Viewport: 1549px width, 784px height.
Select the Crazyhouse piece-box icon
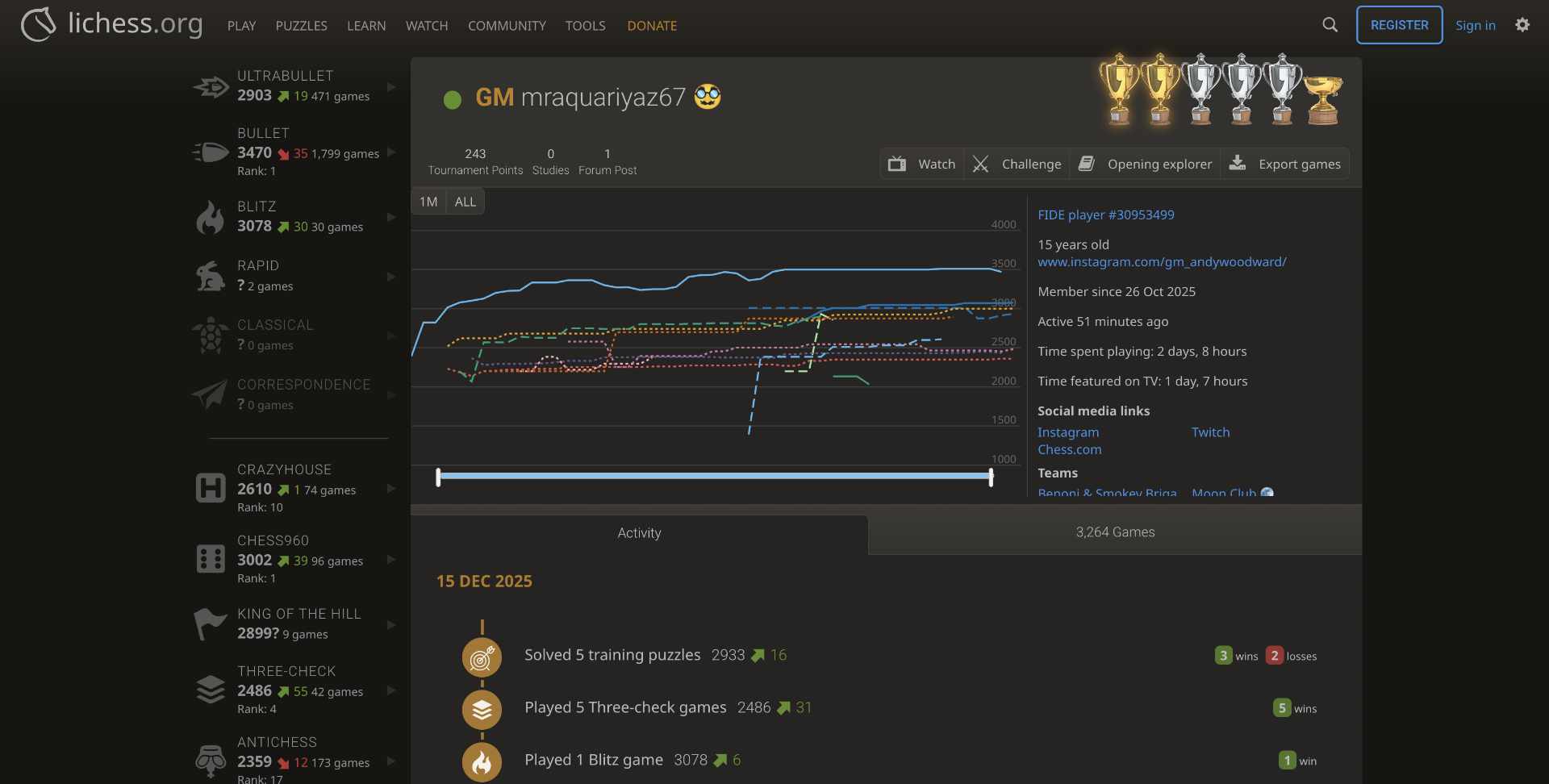click(x=211, y=487)
